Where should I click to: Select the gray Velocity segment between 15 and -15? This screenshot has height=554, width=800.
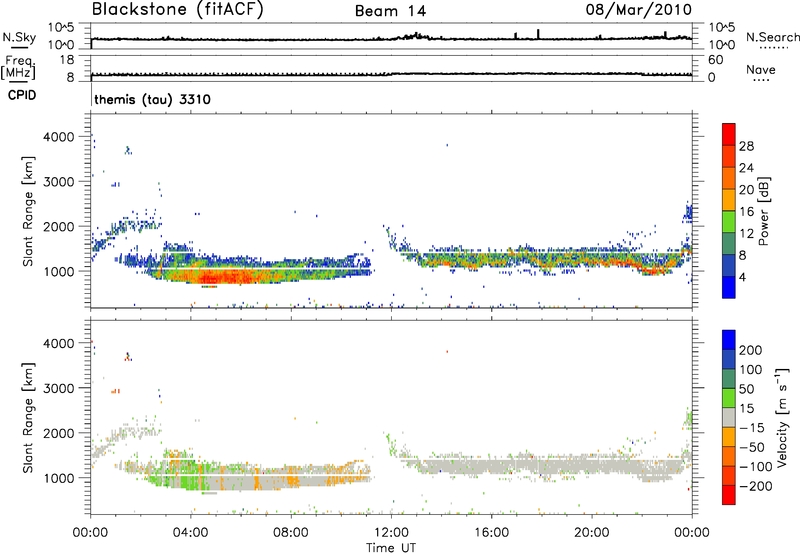click(x=729, y=417)
